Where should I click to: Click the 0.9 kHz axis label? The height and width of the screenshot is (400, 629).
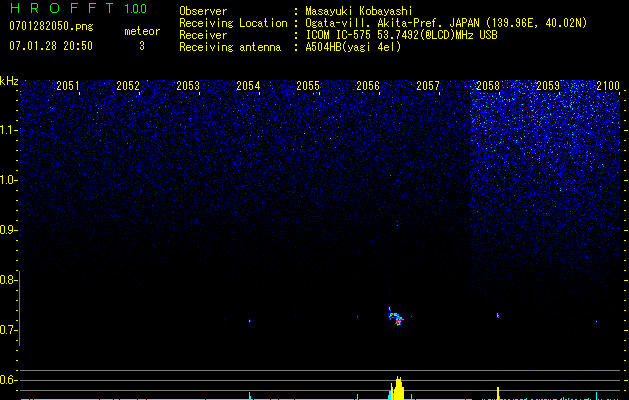coord(8,230)
